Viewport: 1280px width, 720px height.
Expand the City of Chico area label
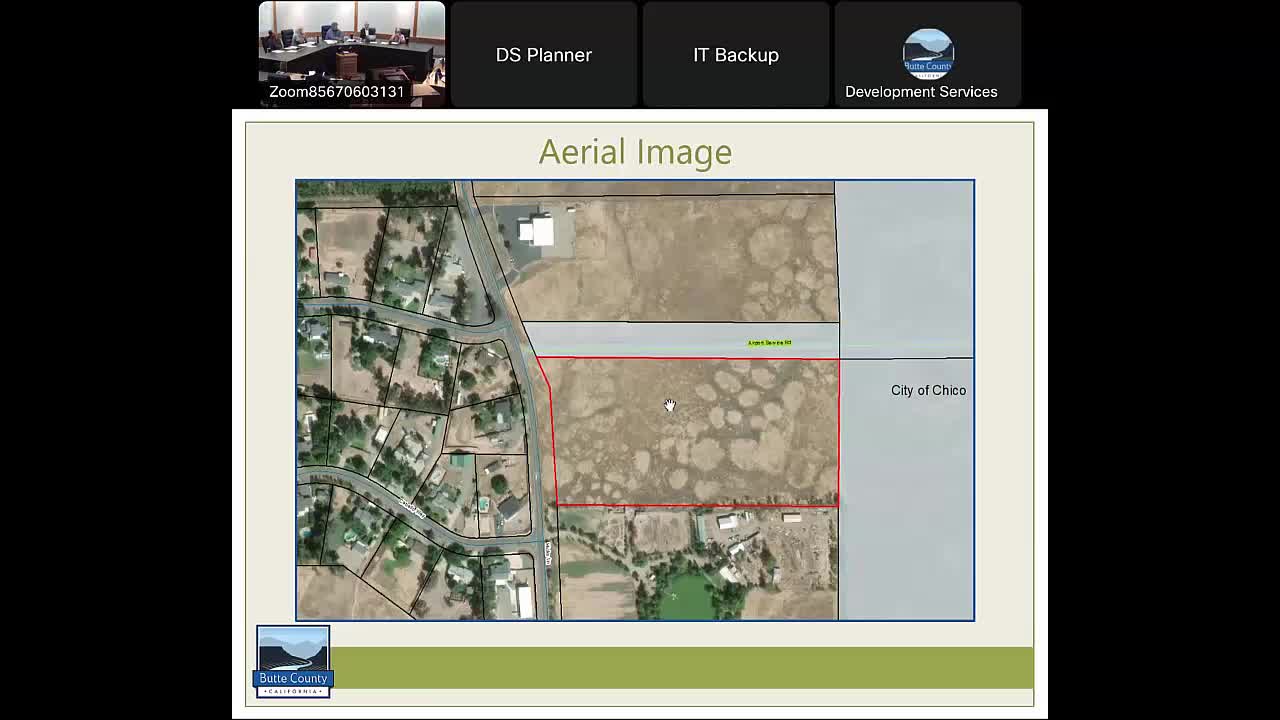point(928,390)
